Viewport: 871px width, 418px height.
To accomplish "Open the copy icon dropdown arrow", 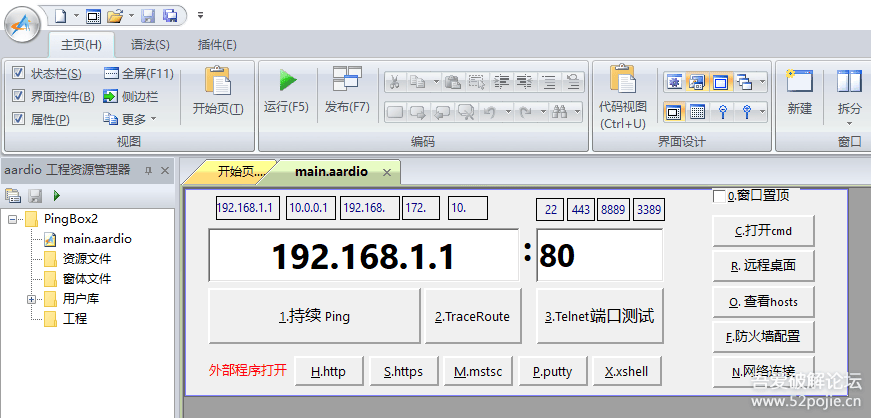I will [436, 82].
